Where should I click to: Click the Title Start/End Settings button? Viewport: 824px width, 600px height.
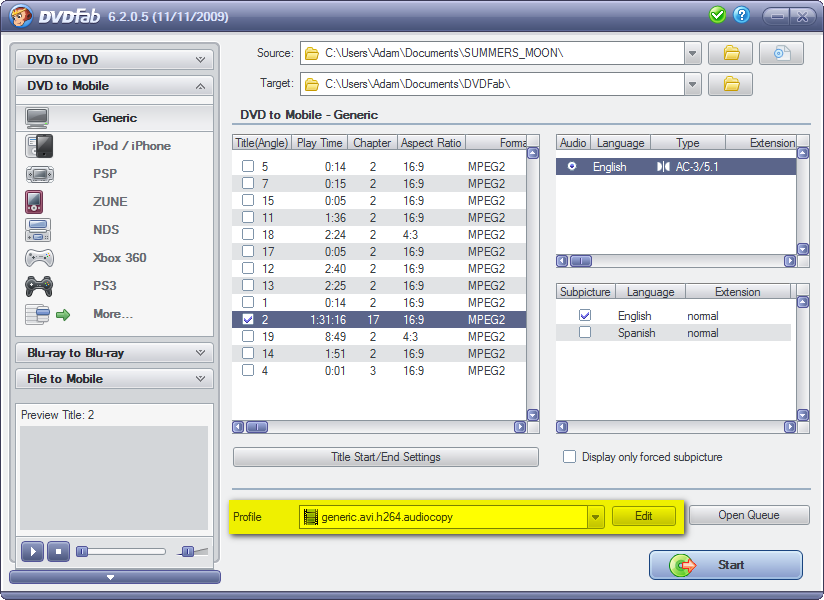[x=385, y=457]
